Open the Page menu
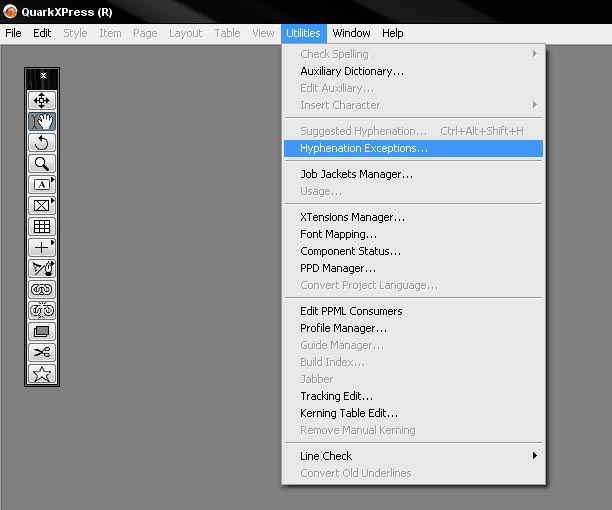 click(x=145, y=33)
